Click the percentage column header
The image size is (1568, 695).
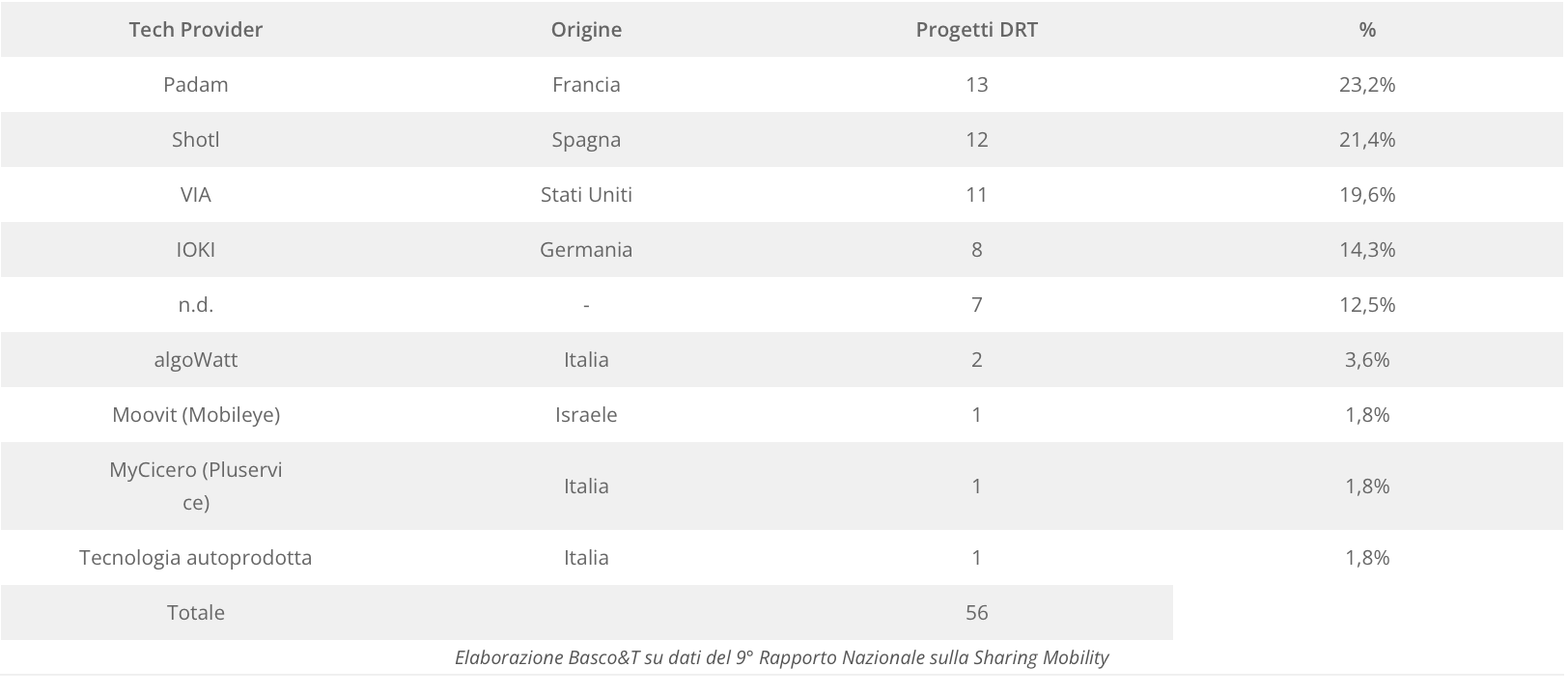pos(1366,30)
